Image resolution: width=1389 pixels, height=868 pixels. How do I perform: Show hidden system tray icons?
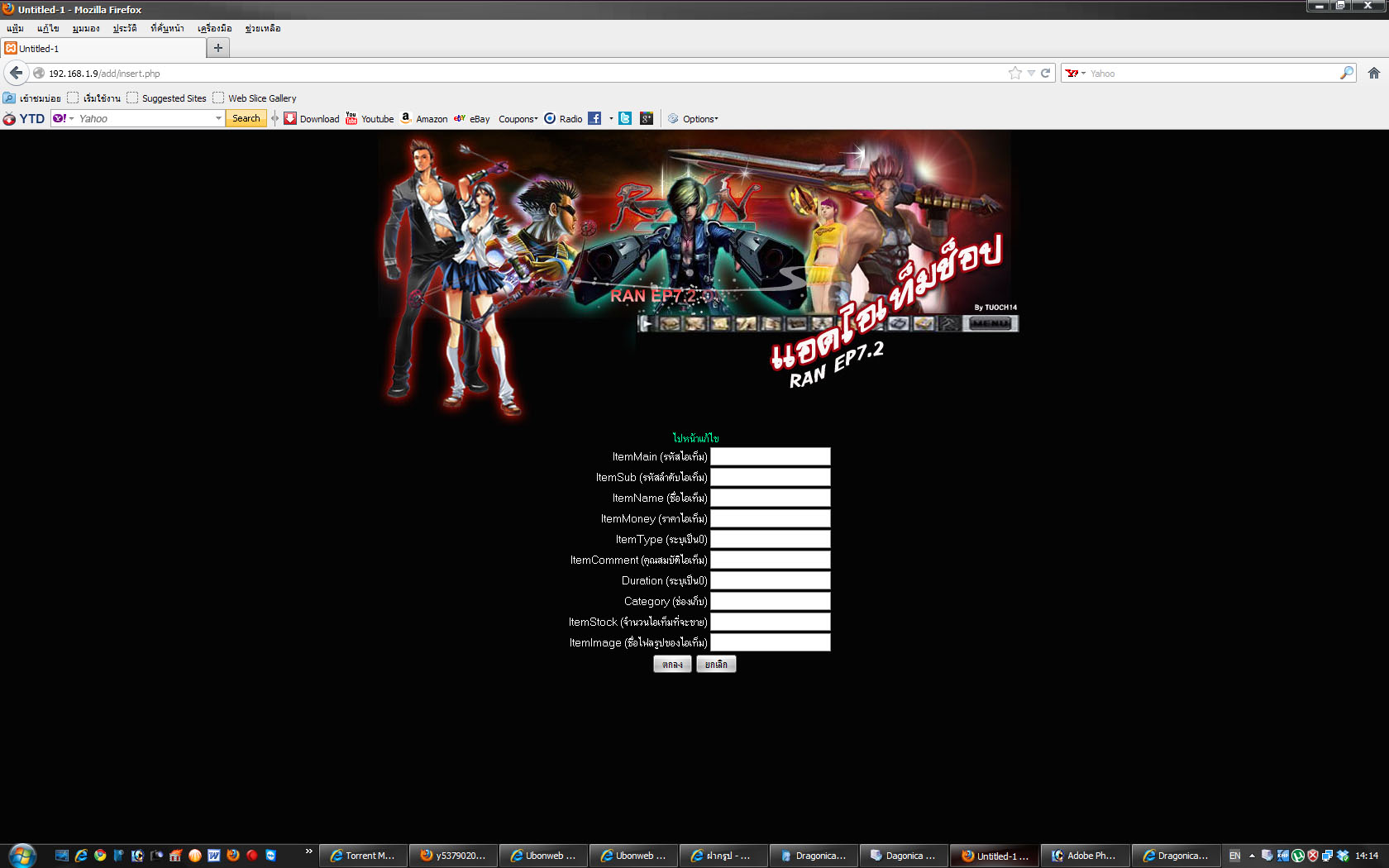pos(1252,856)
